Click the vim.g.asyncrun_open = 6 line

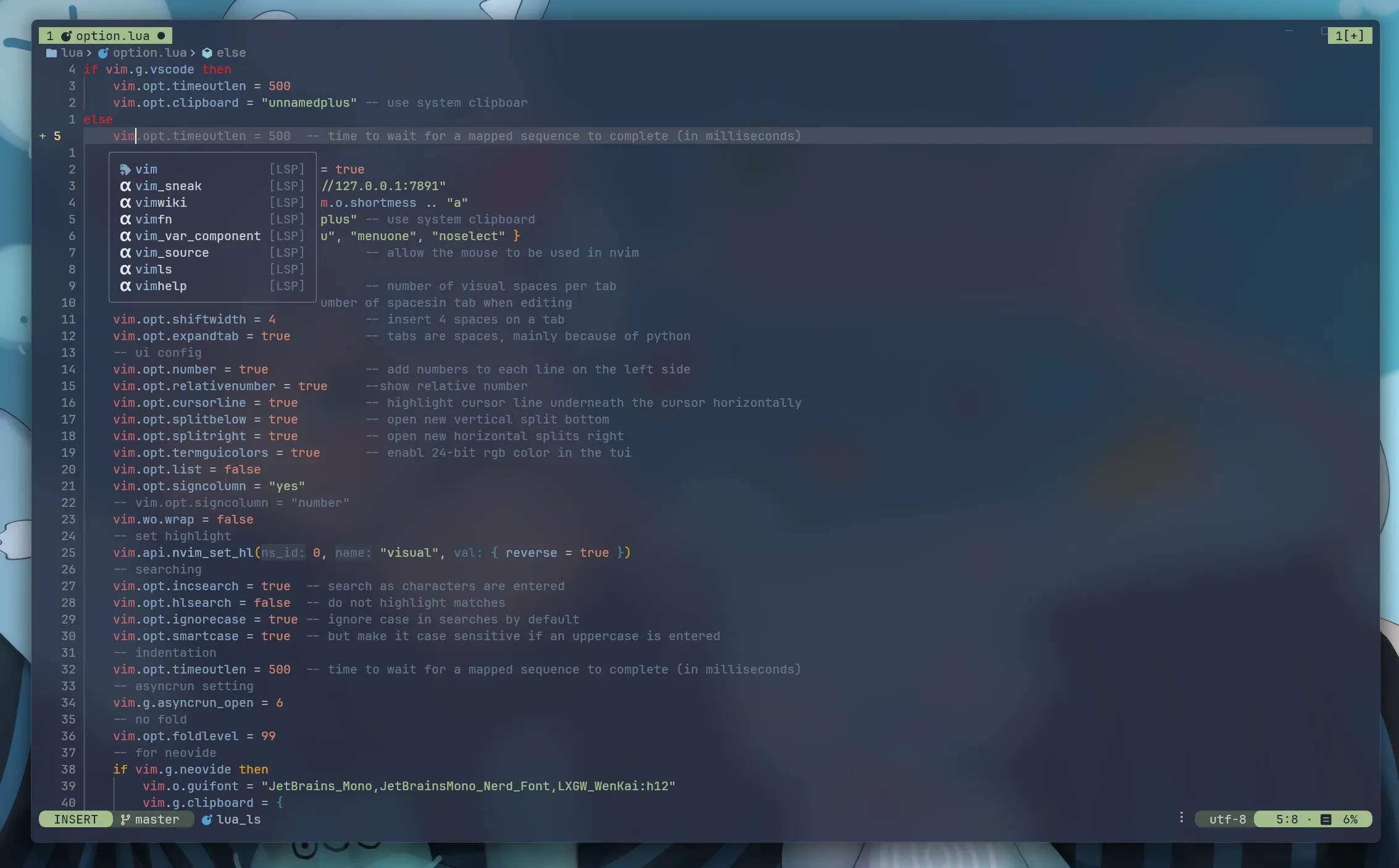click(198, 703)
